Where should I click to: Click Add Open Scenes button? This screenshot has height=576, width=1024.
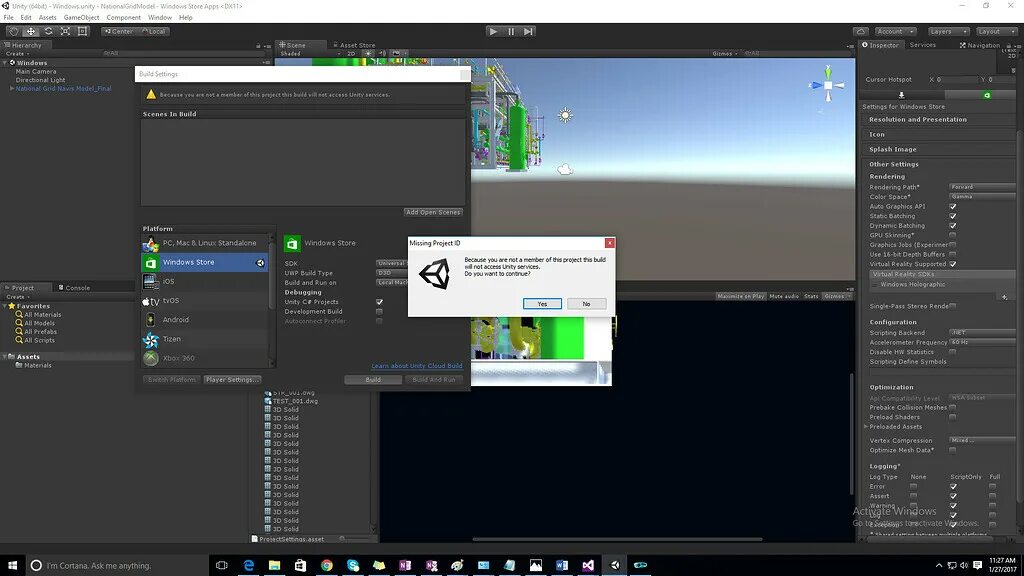(433, 212)
